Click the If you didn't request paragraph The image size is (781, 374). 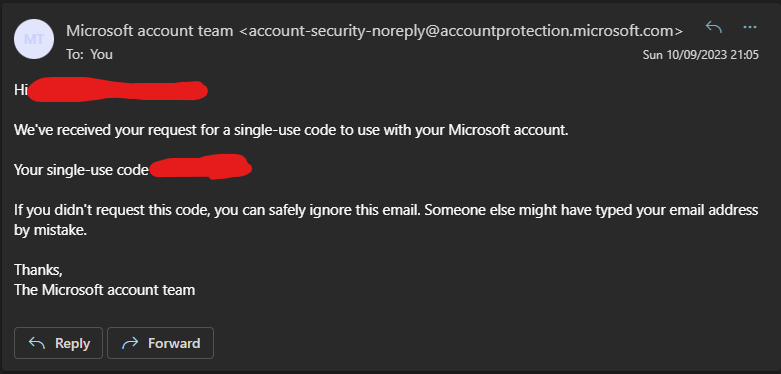coord(386,220)
